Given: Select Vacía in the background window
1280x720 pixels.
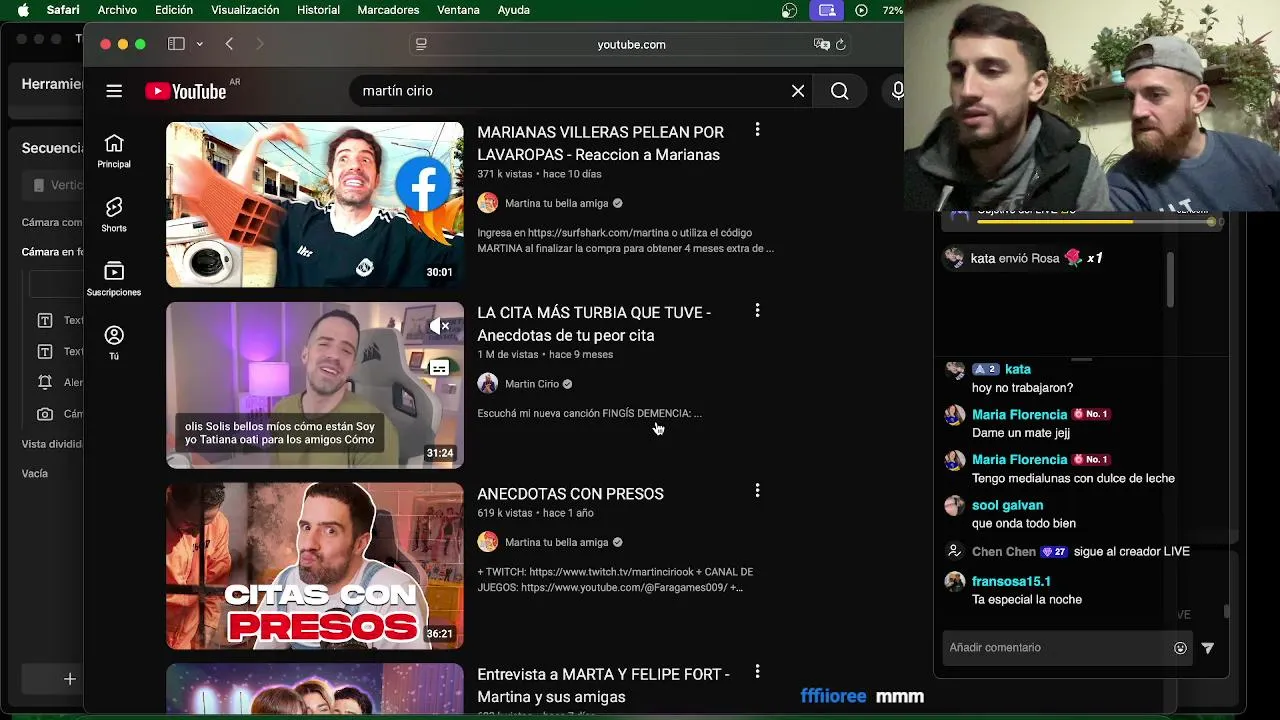Looking at the screenshot, I should pos(35,473).
